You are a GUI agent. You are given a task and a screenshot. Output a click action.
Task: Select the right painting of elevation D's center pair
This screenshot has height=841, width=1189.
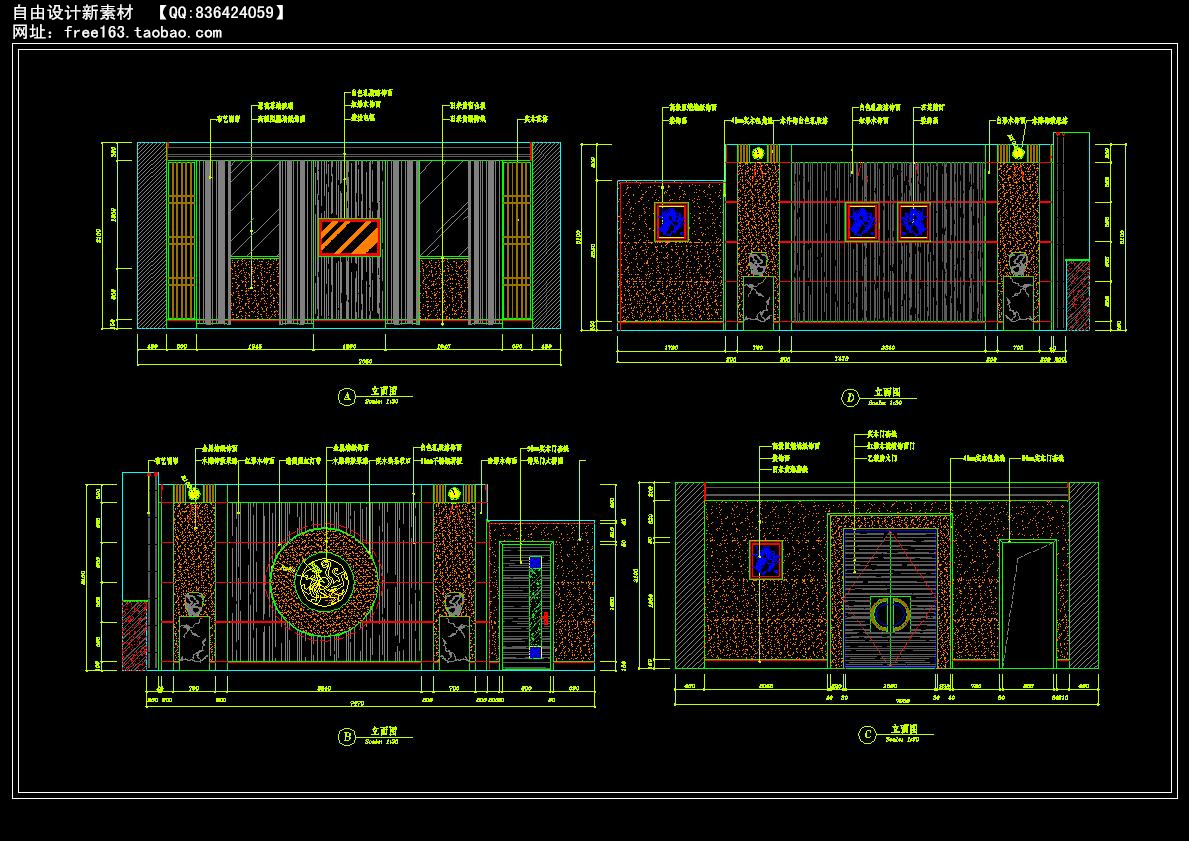click(914, 222)
